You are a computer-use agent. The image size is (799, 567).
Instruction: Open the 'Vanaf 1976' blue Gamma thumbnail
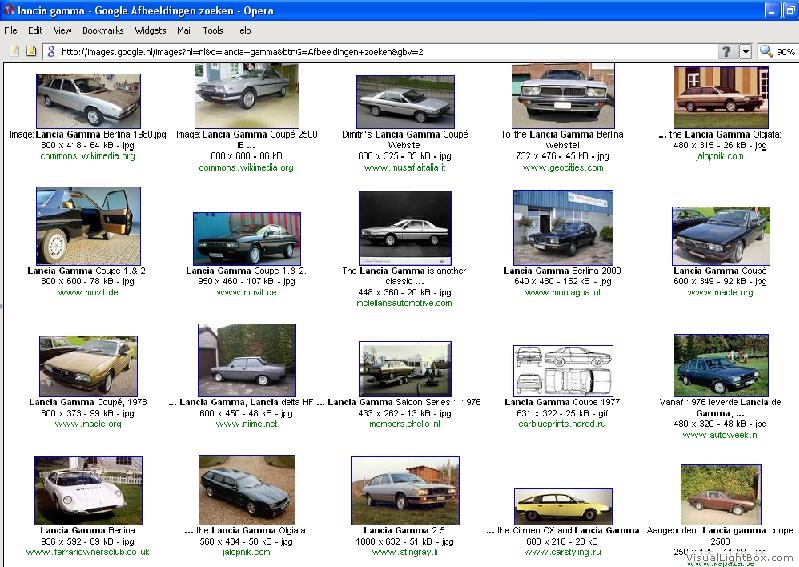pos(721,365)
